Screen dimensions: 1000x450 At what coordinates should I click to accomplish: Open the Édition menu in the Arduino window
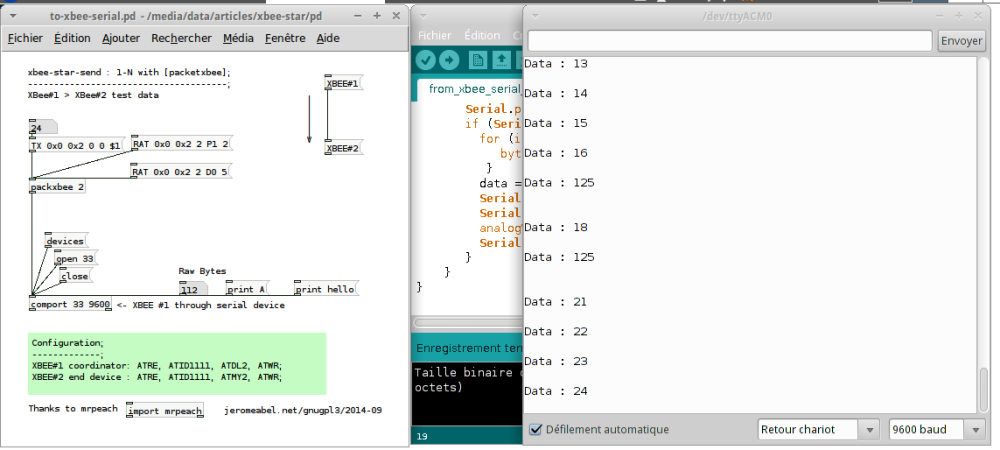[482, 36]
